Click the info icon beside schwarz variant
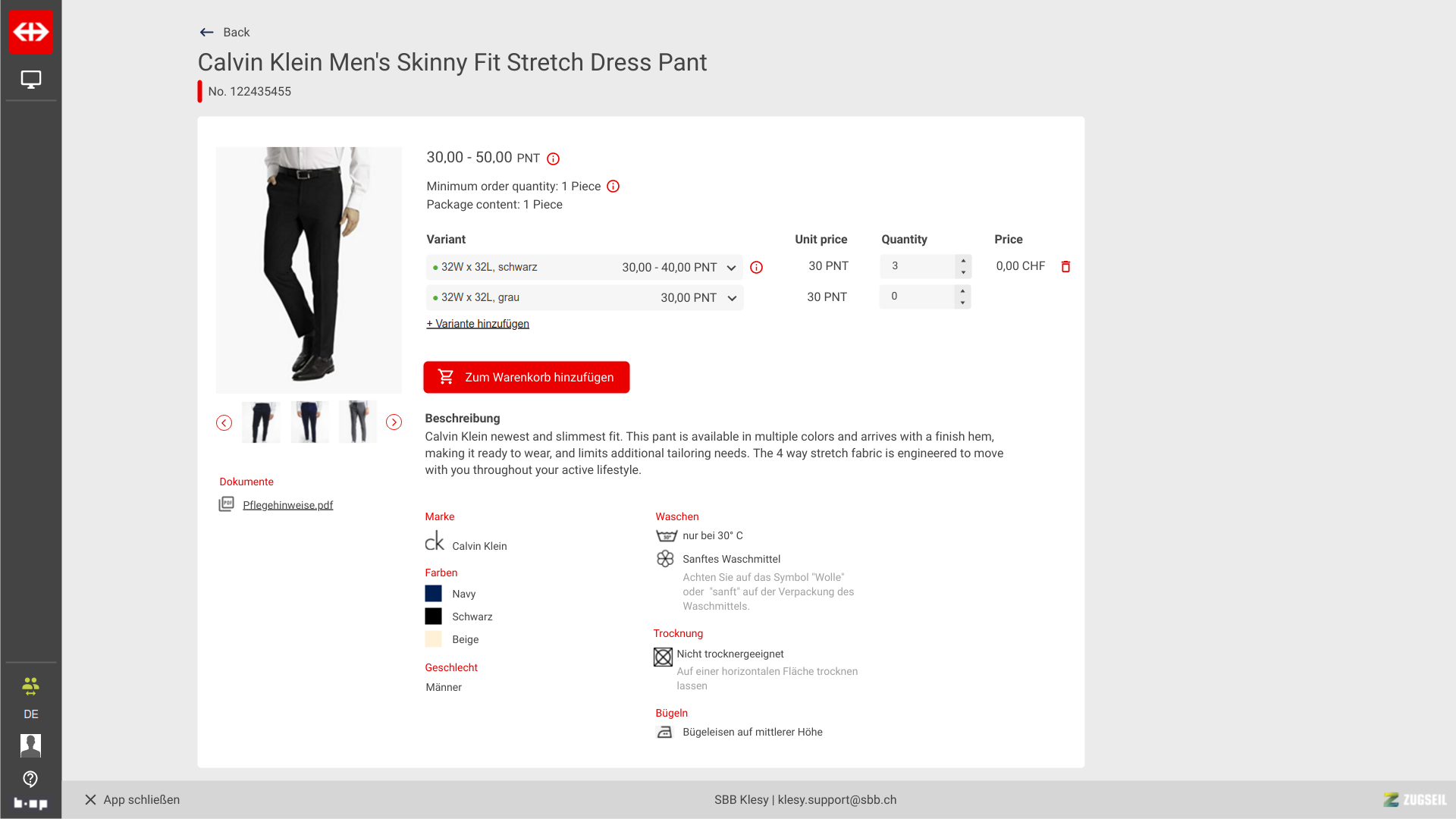 tap(756, 268)
